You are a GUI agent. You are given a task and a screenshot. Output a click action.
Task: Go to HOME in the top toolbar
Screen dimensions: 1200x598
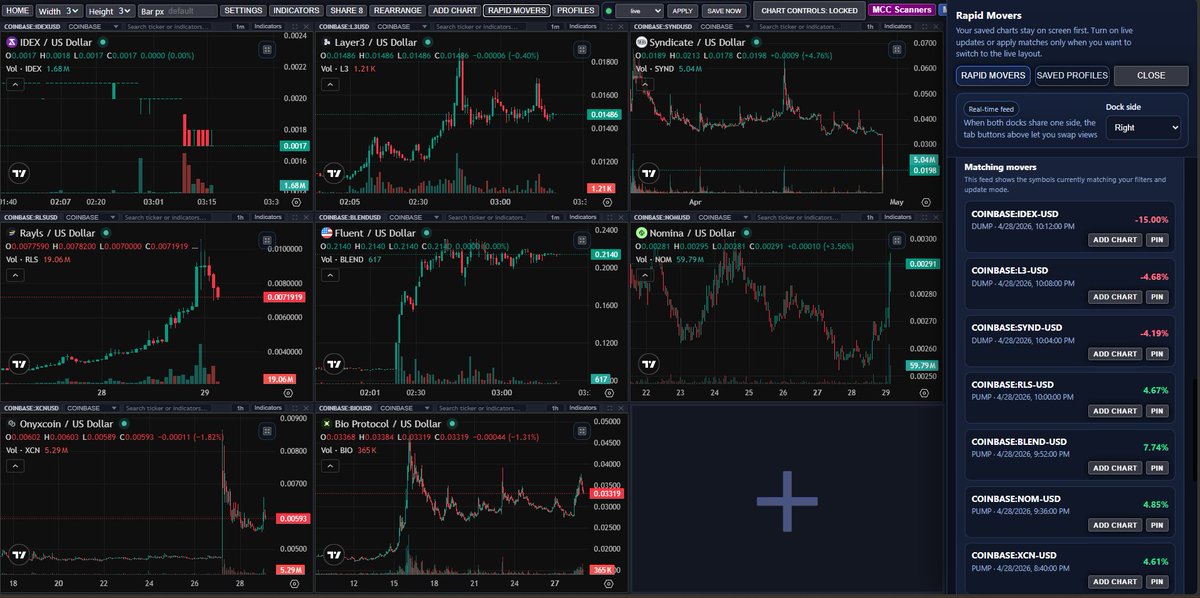18,10
